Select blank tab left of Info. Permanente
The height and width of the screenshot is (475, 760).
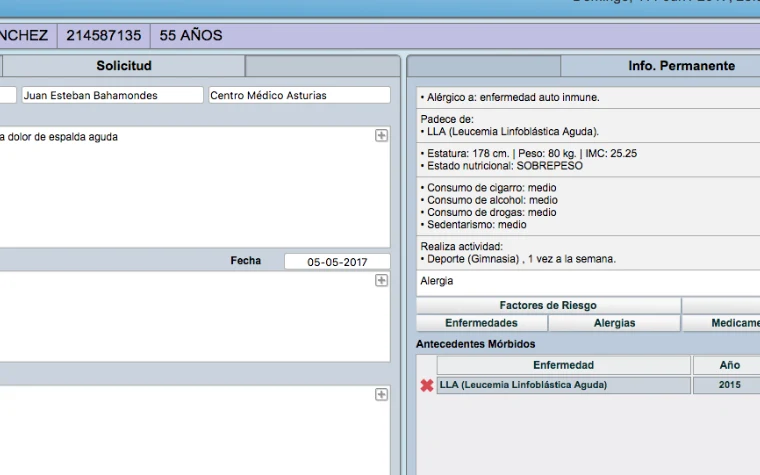pyautogui.click(x=484, y=66)
